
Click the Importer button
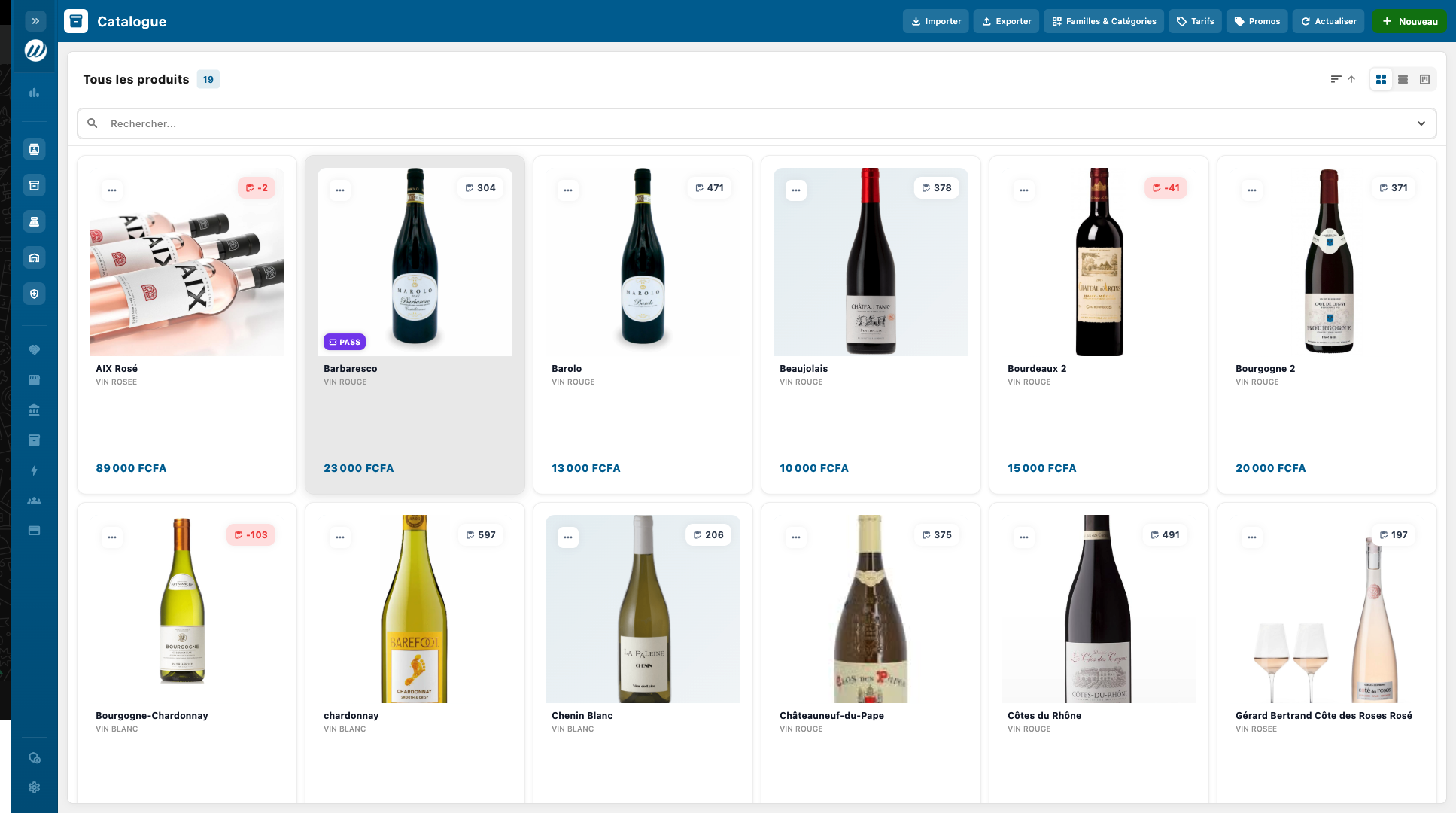pos(935,21)
